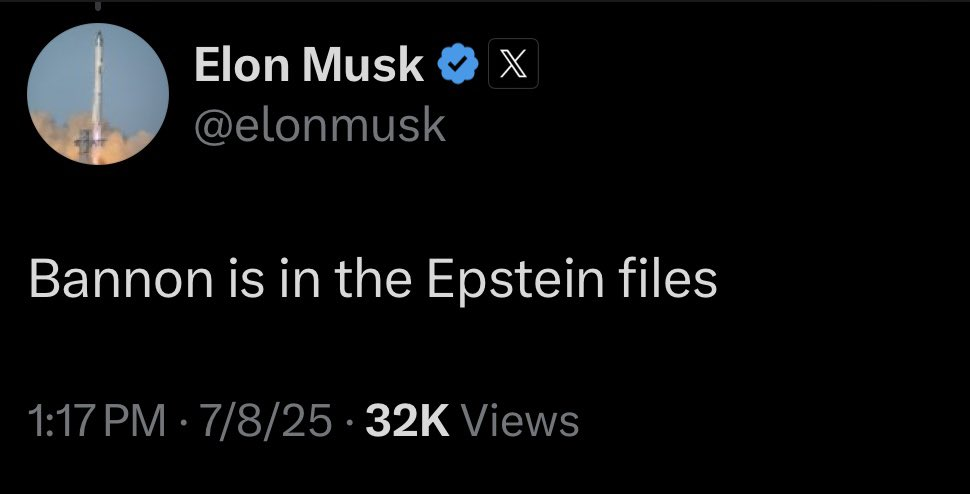
Task: Click the blue verified checkmark badge
Action: pos(456,66)
